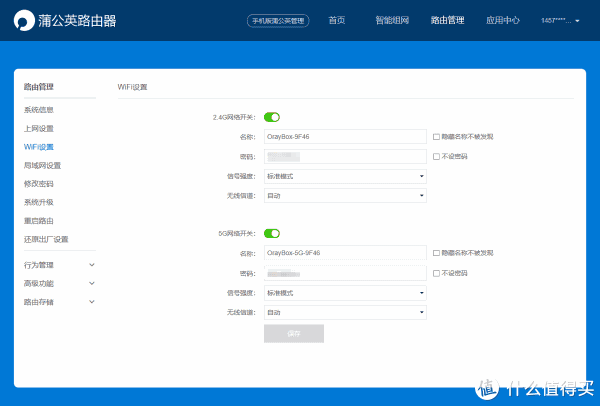
Task: Click 重启路由 in sidebar
Action: point(39,221)
